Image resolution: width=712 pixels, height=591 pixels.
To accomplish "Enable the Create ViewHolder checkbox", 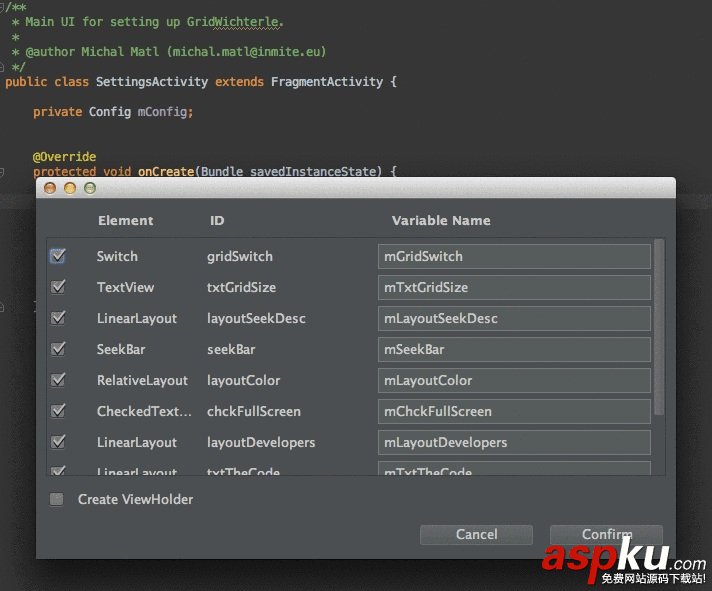I will pos(57,499).
